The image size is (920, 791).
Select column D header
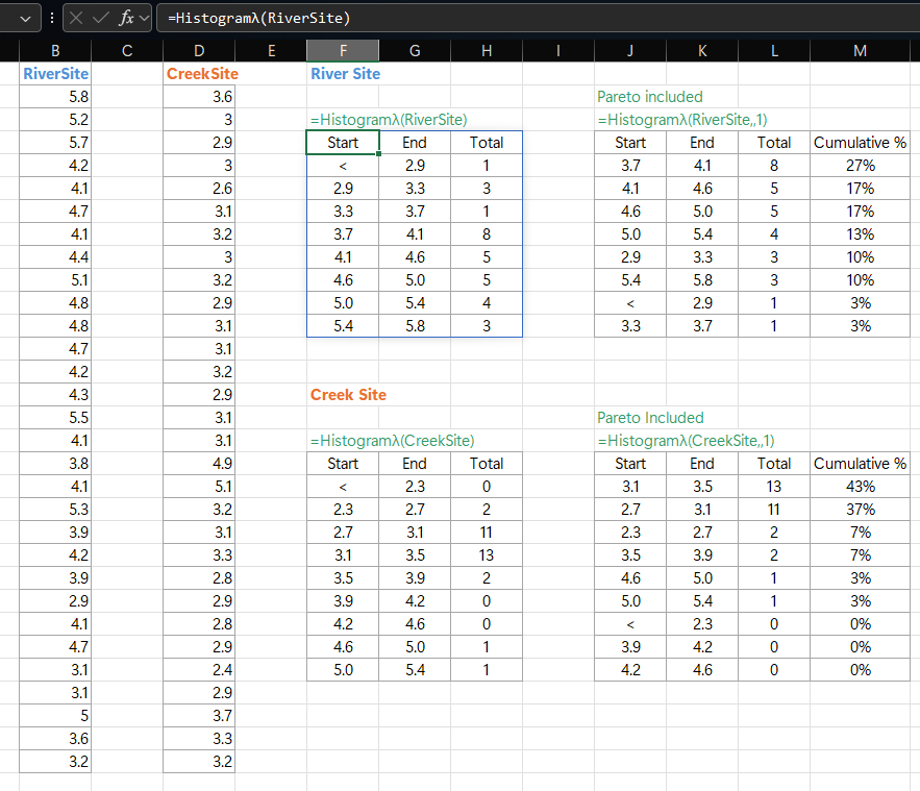[x=199, y=51]
